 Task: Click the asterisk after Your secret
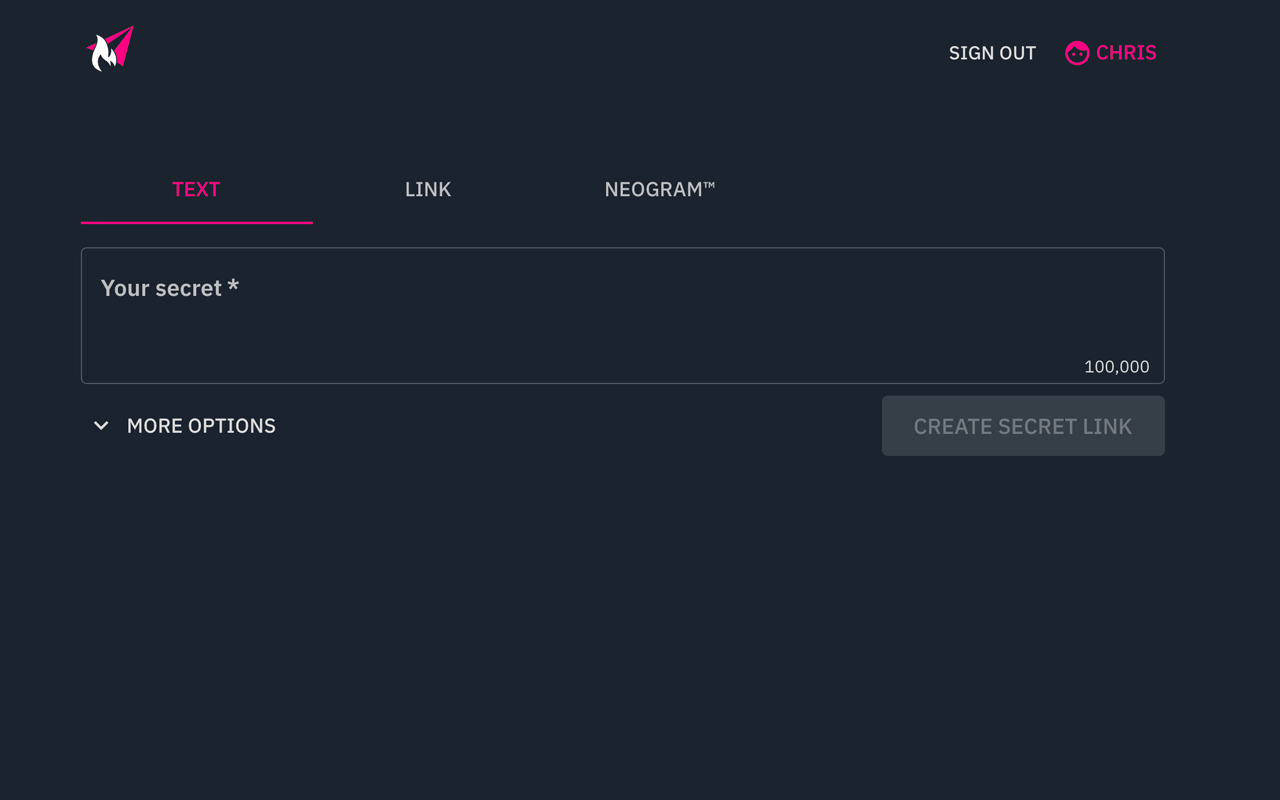(233, 286)
